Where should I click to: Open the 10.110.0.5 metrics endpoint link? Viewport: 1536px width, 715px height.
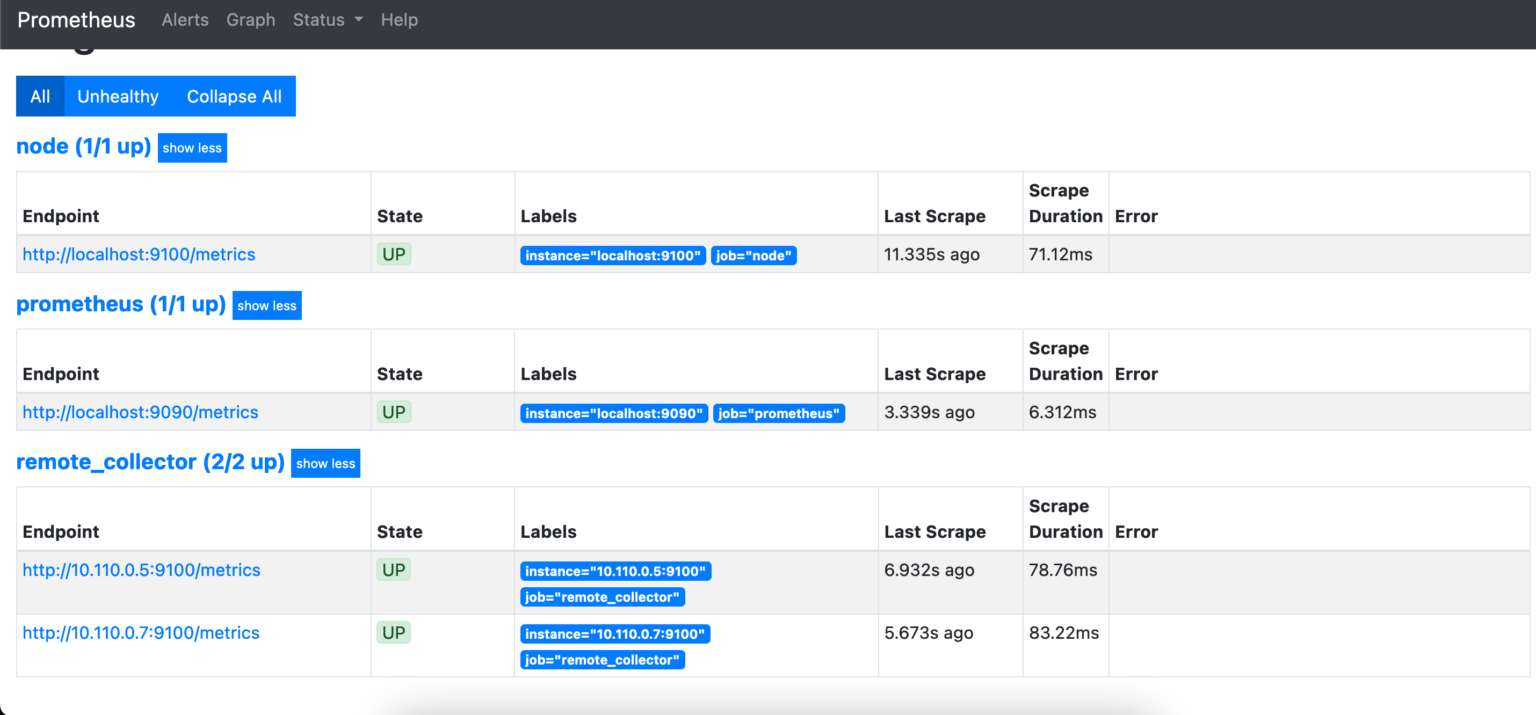(141, 569)
